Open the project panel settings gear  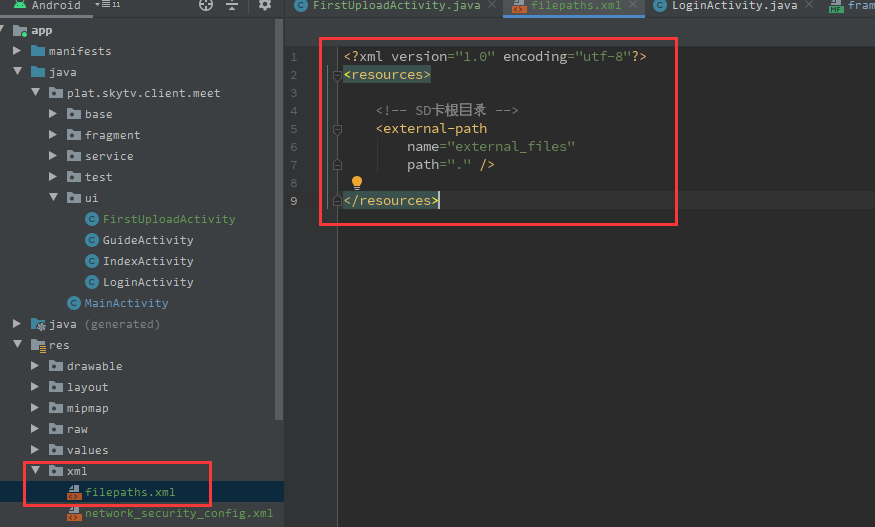click(265, 5)
